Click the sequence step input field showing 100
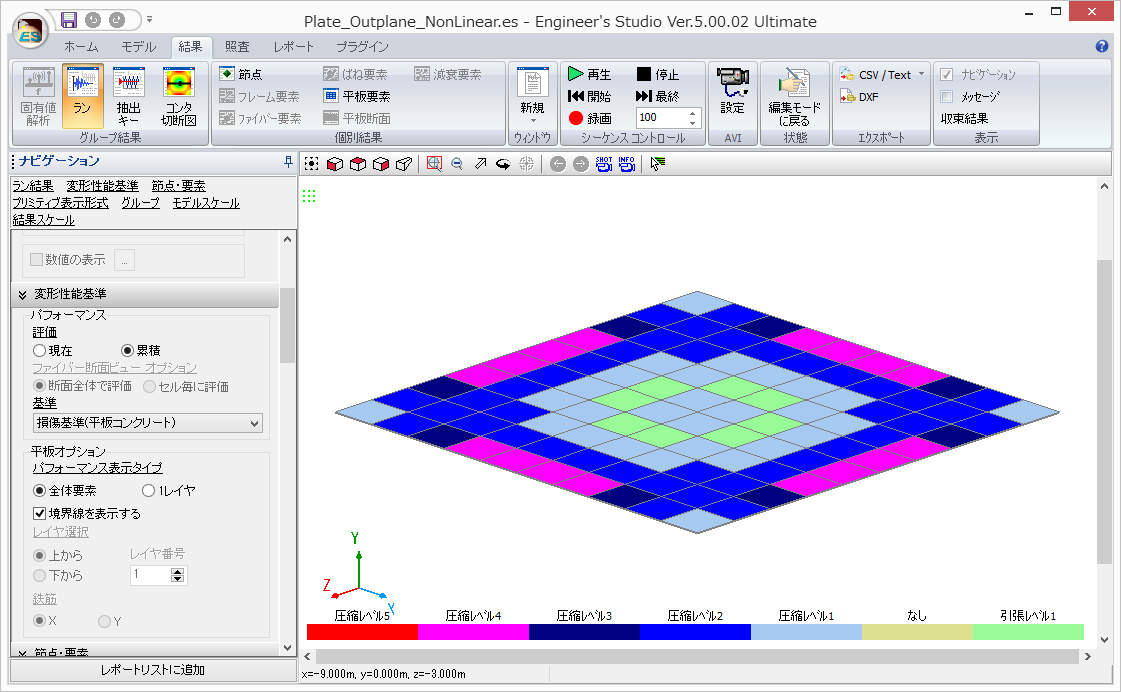The width and height of the screenshot is (1121, 692). (x=661, y=118)
